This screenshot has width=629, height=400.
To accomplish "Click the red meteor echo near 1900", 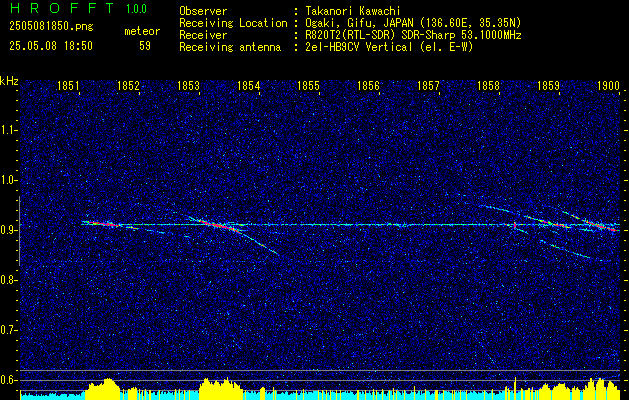I will (600, 225).
